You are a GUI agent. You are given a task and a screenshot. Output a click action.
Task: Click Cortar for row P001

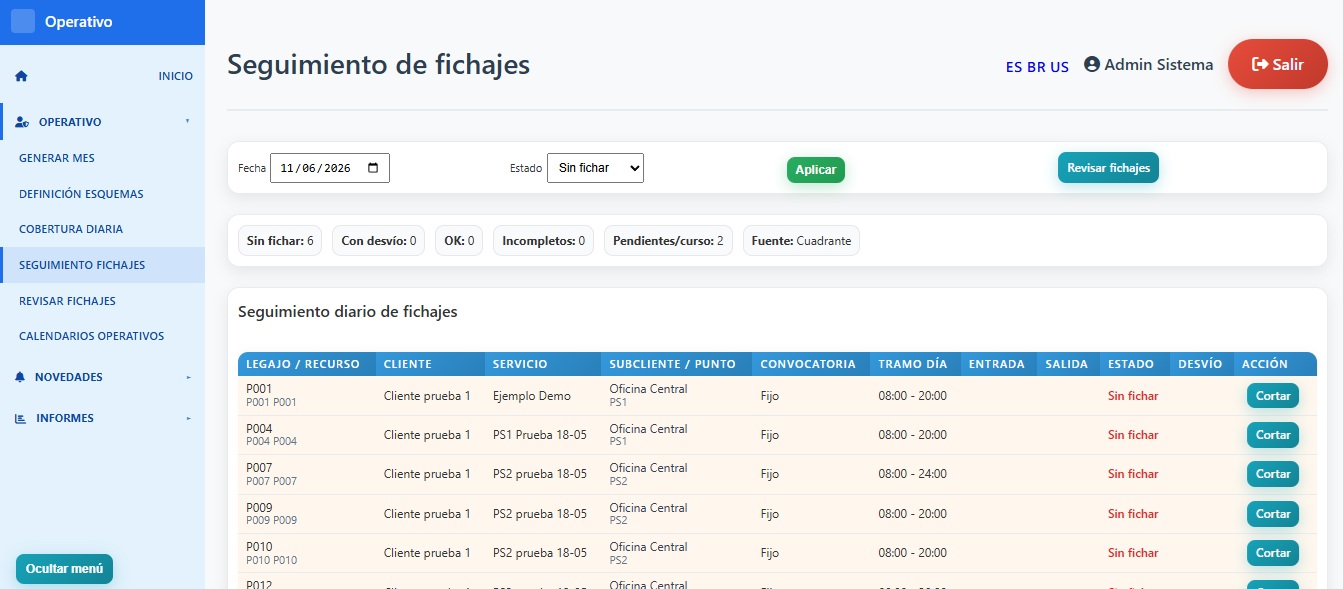pyautogui.click(x=1273, y=396)
